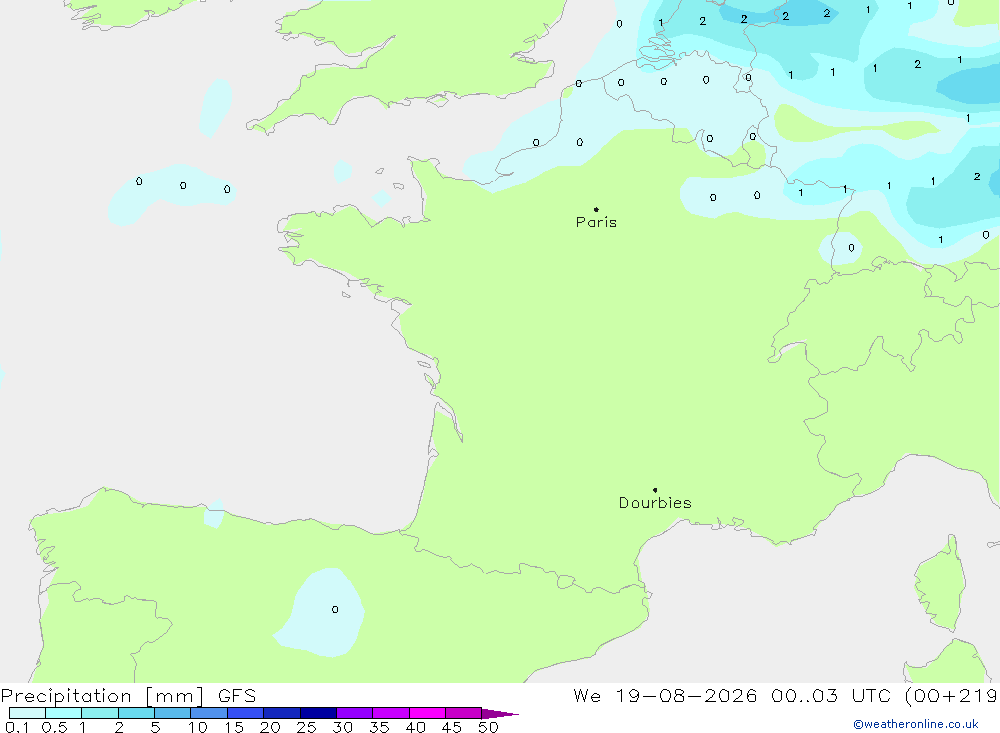Click the Dourbies city label
Image resolution: width=1000 pixels, height=733 pixels.
[x=655, y=503]
